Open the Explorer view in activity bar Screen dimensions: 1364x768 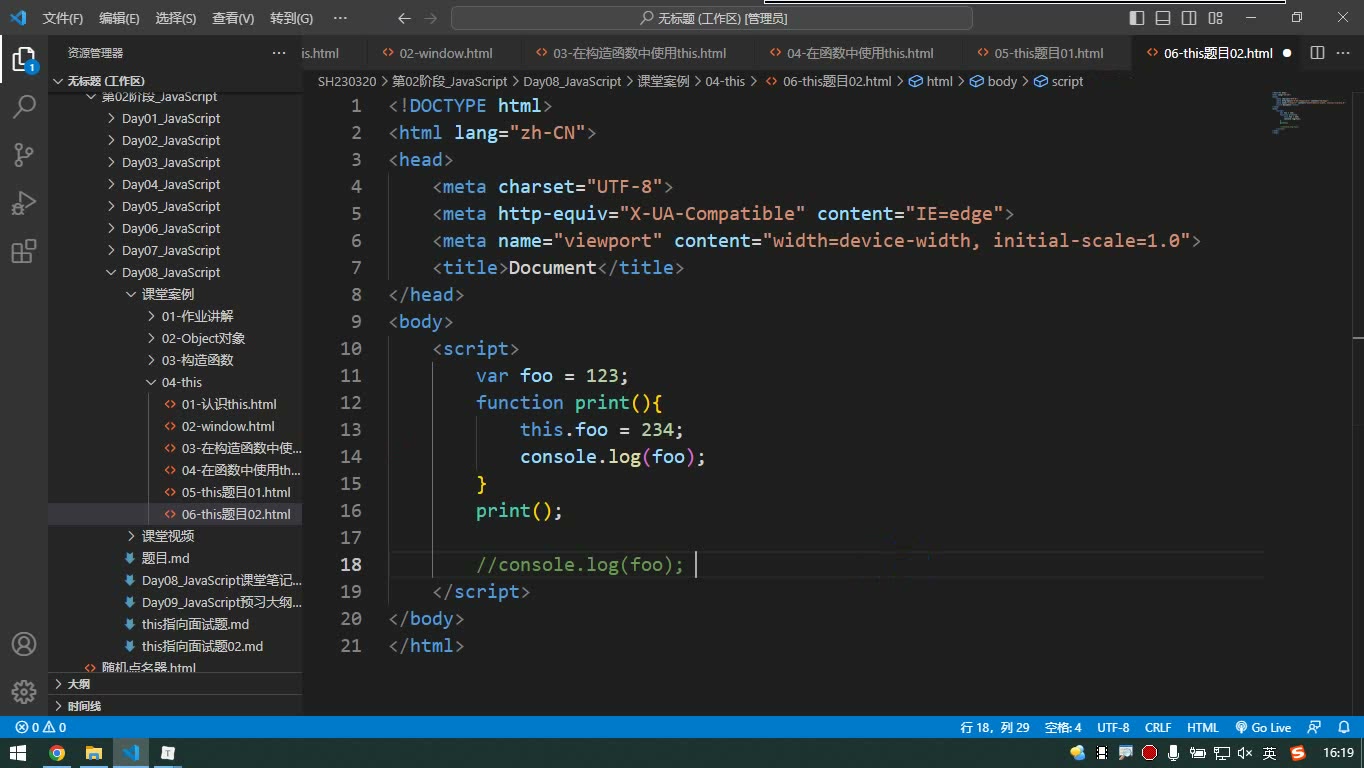pyautogui.click(x=24, y=58)
